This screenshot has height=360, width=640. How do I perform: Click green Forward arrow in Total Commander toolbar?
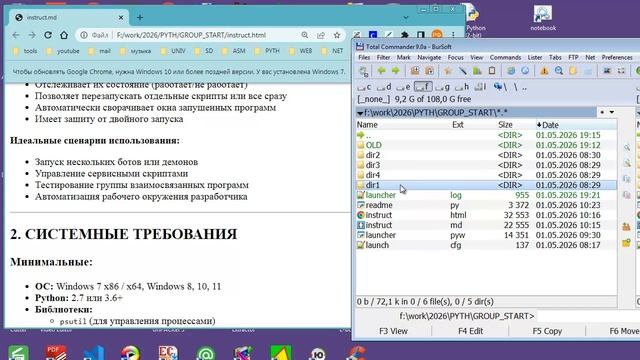[x=396, y=71]
